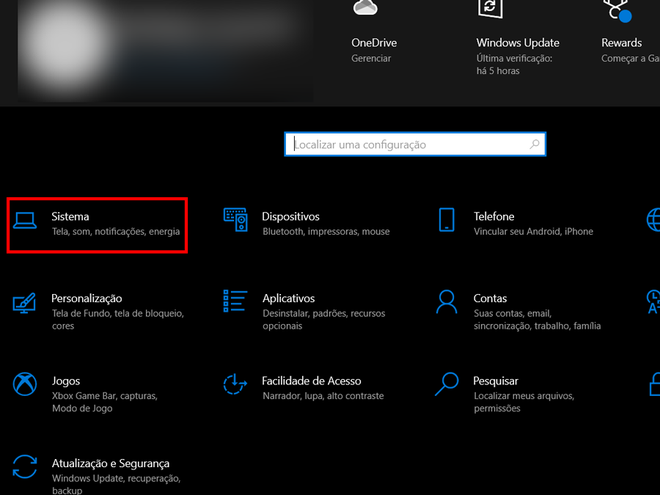Click 'Vincular seu Android, iPhone' text
Image resolution: width=660 pixels, height=495 pixels.
[533, 232]
